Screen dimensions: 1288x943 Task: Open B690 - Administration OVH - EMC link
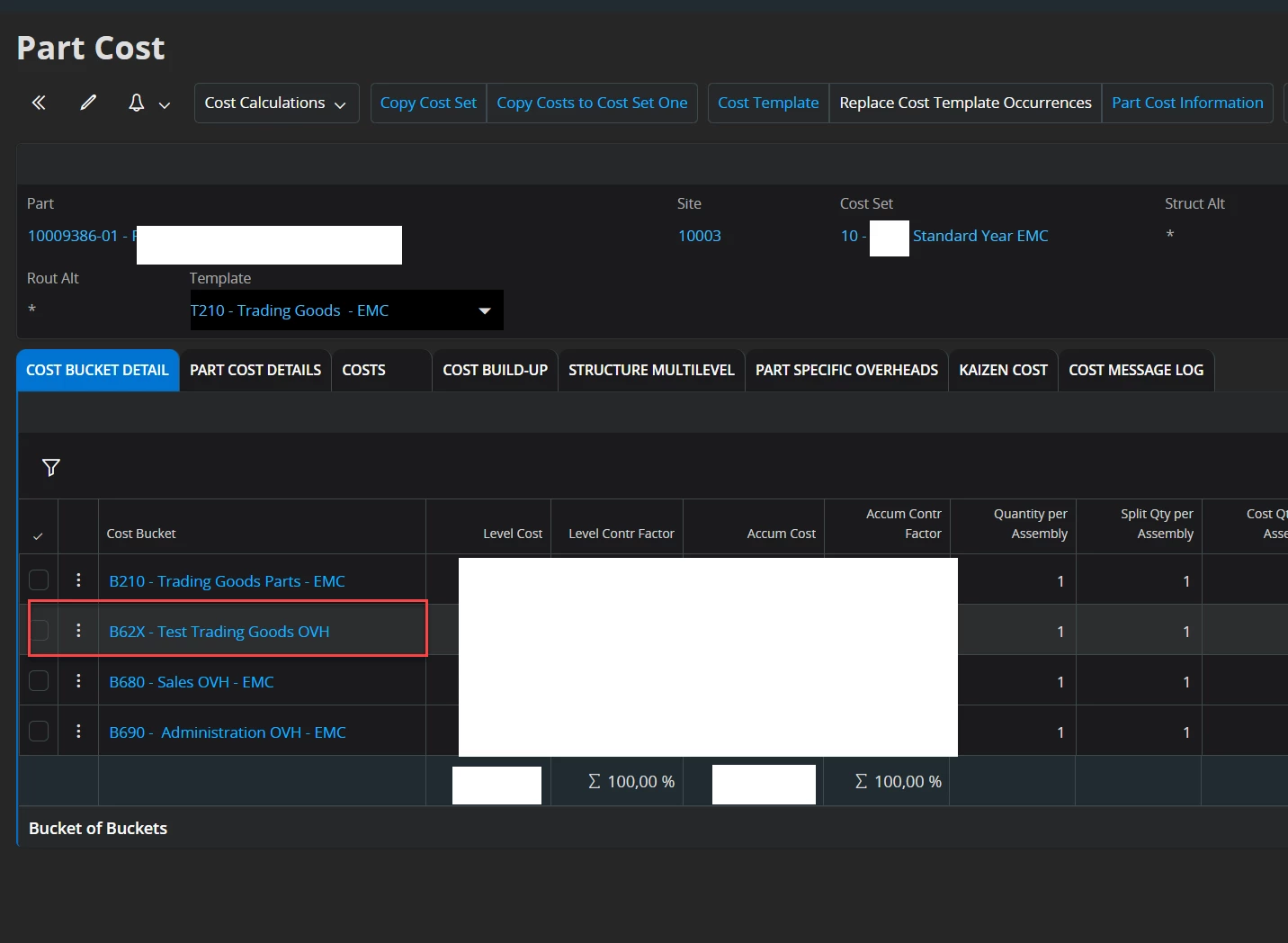tap(228, 732)
